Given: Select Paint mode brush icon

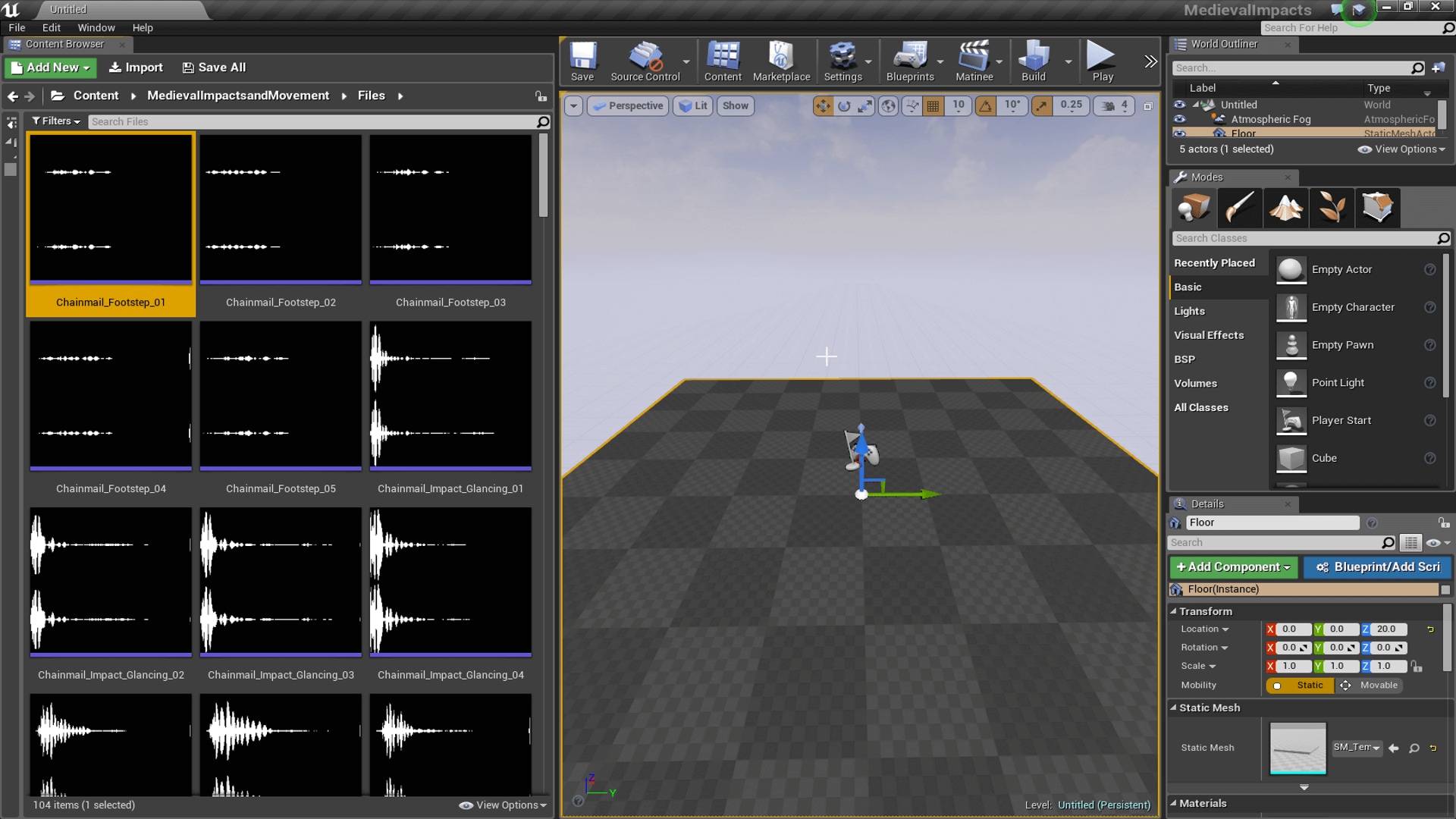Looking at the screenshot, I should pos(1240,207).
